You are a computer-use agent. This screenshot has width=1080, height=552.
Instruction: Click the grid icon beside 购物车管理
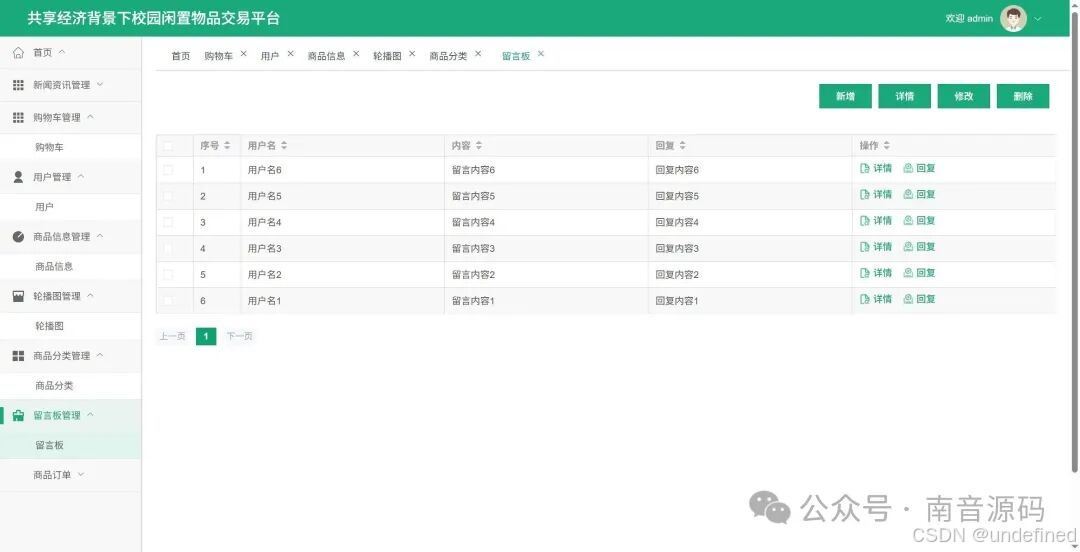point(19,117)
